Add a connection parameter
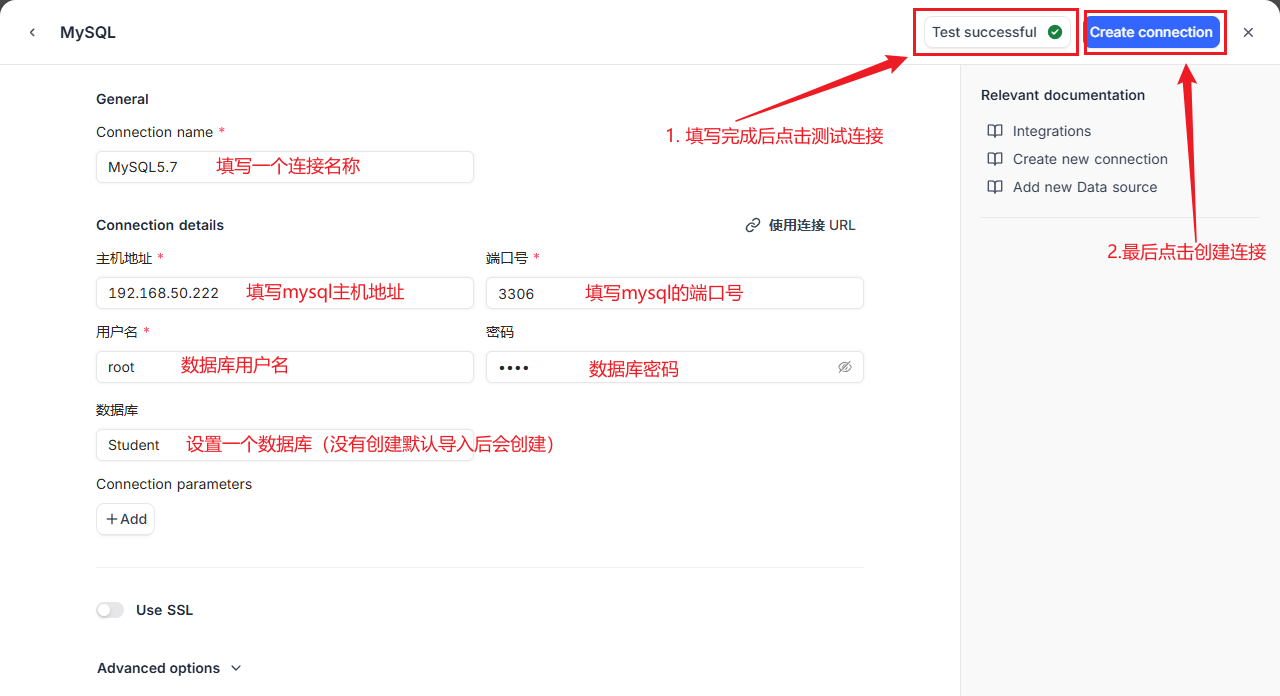Viewport: 1280px width, 696px height. (x=126, y=519)
